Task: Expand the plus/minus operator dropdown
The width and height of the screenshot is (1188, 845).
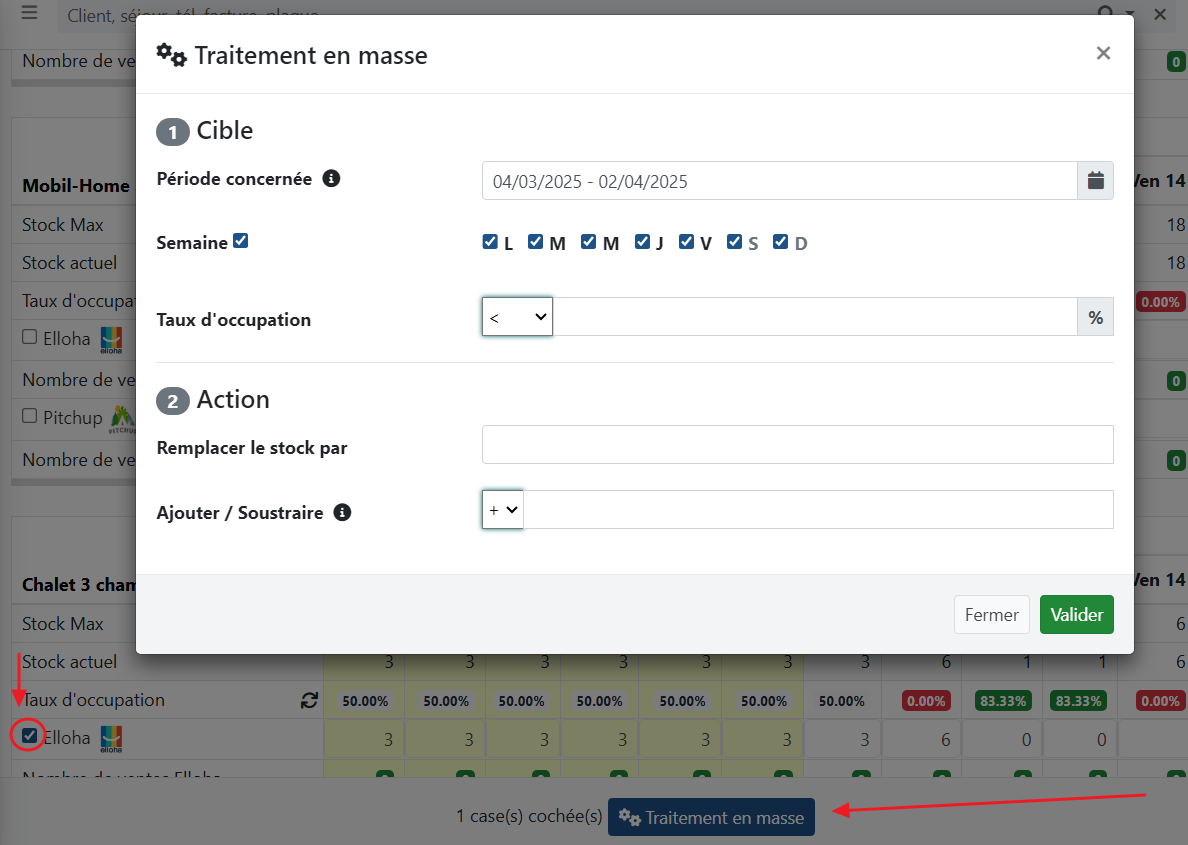Action: point(503,509)
